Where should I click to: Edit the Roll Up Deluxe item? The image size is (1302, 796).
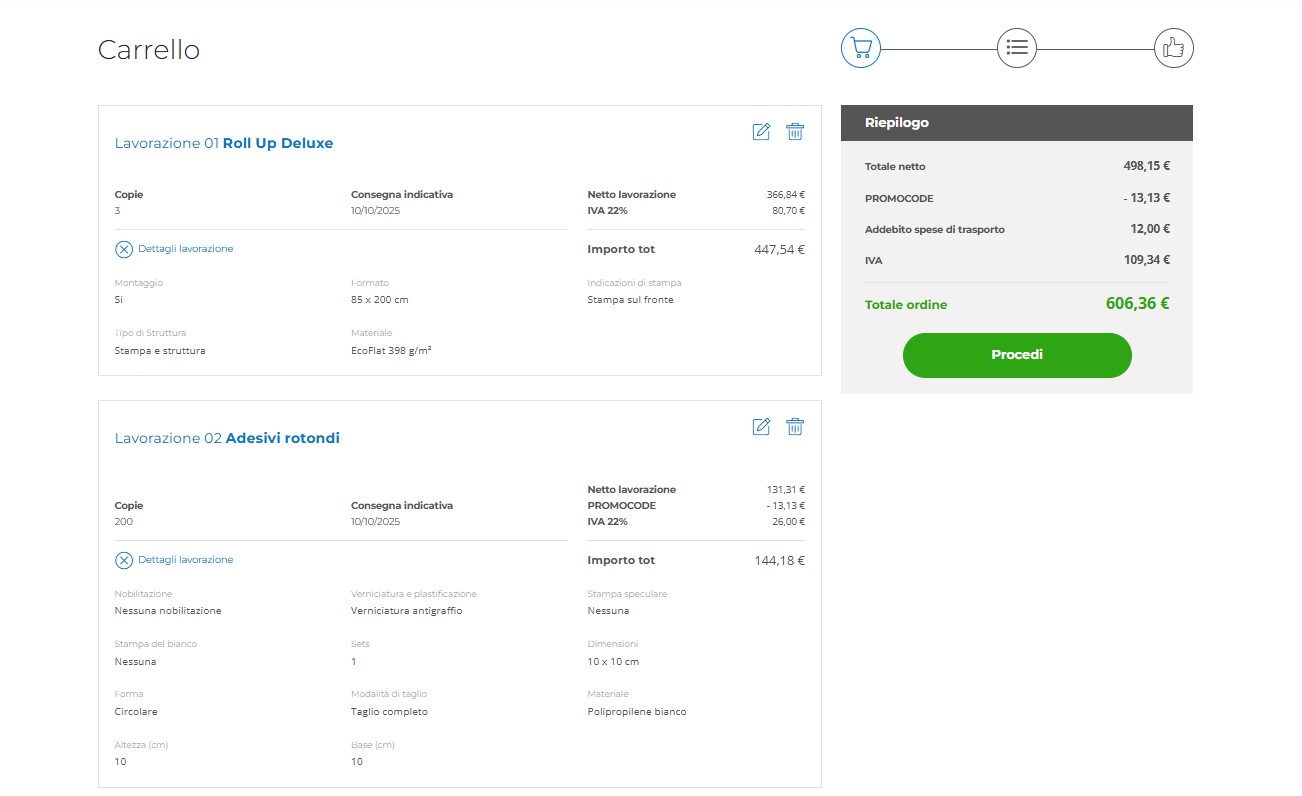pos(761,132)
